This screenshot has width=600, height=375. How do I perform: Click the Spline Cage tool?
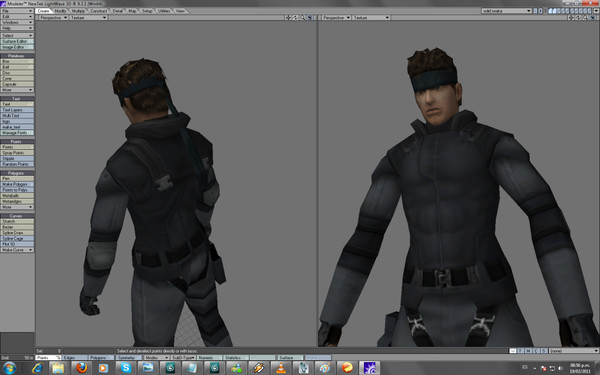tap(17, 238)
